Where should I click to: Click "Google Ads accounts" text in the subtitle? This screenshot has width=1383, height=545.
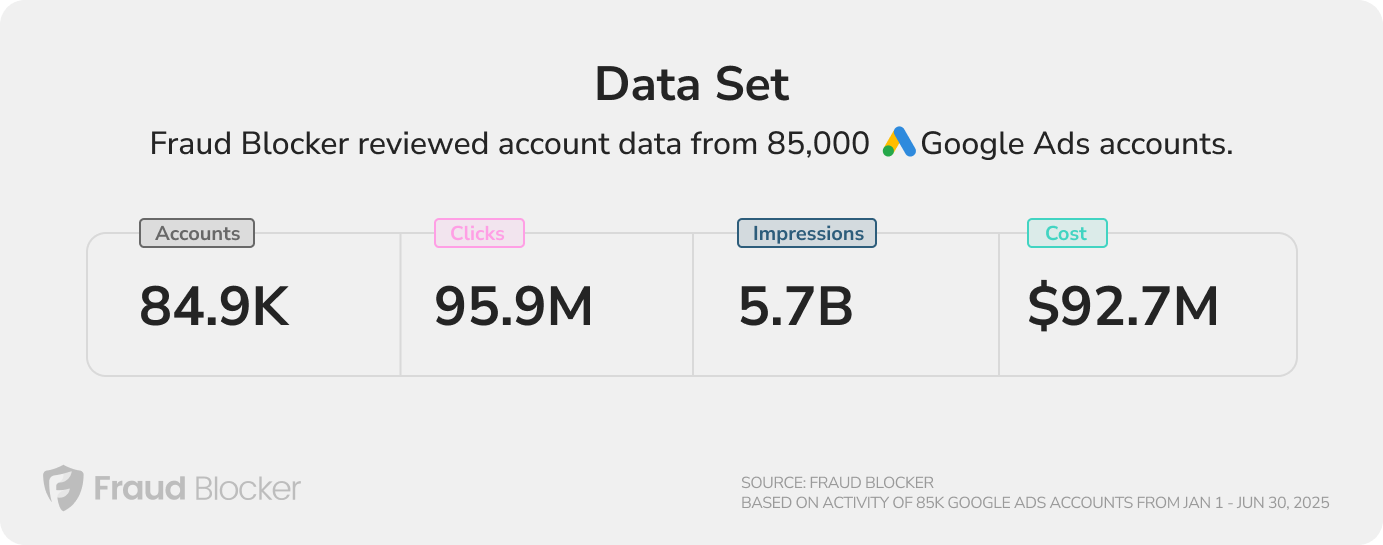click(1076, 144)
